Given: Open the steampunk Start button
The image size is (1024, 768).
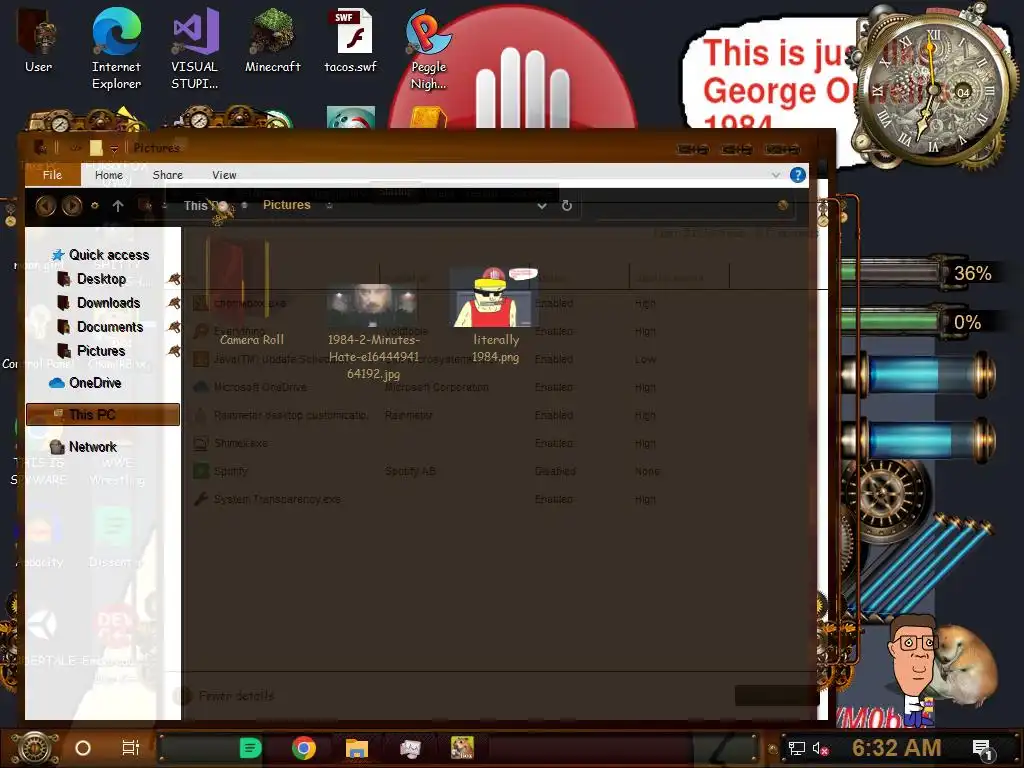Looking at the screenshot, I should (x=35, y=748).
